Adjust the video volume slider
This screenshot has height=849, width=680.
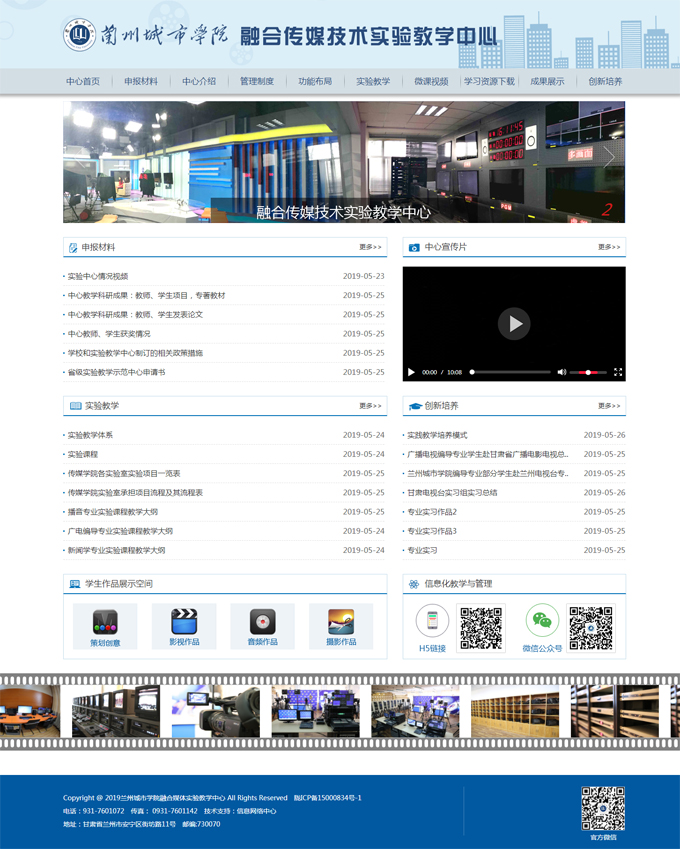click(588, 372)
